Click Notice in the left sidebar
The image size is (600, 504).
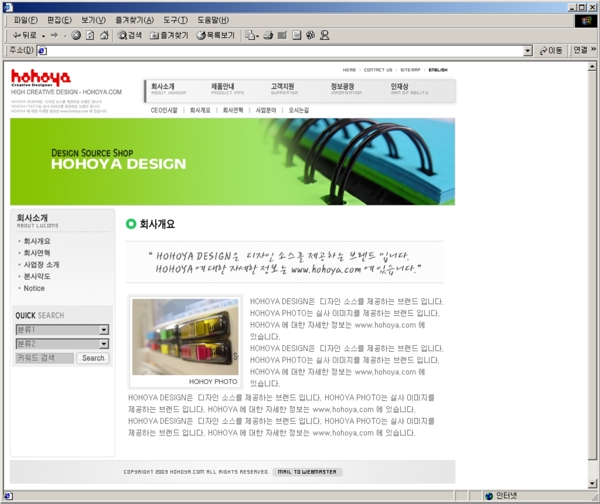[34, 288]
